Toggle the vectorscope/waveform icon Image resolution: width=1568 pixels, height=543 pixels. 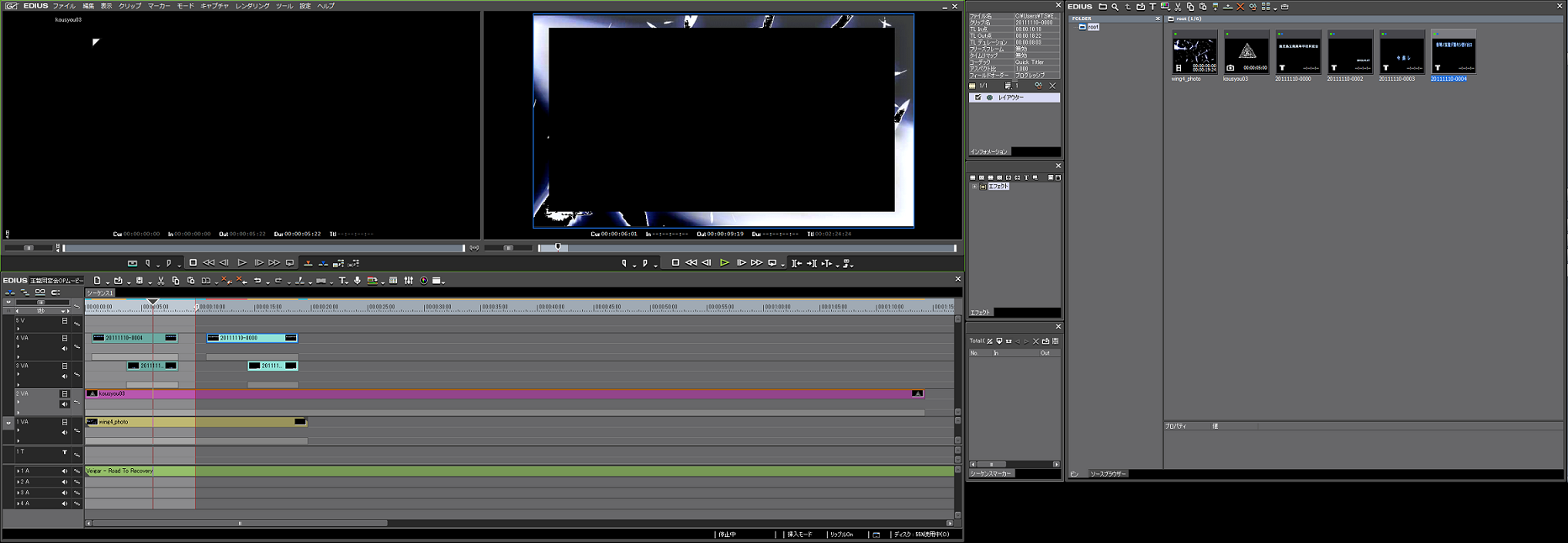click(424, 281)
